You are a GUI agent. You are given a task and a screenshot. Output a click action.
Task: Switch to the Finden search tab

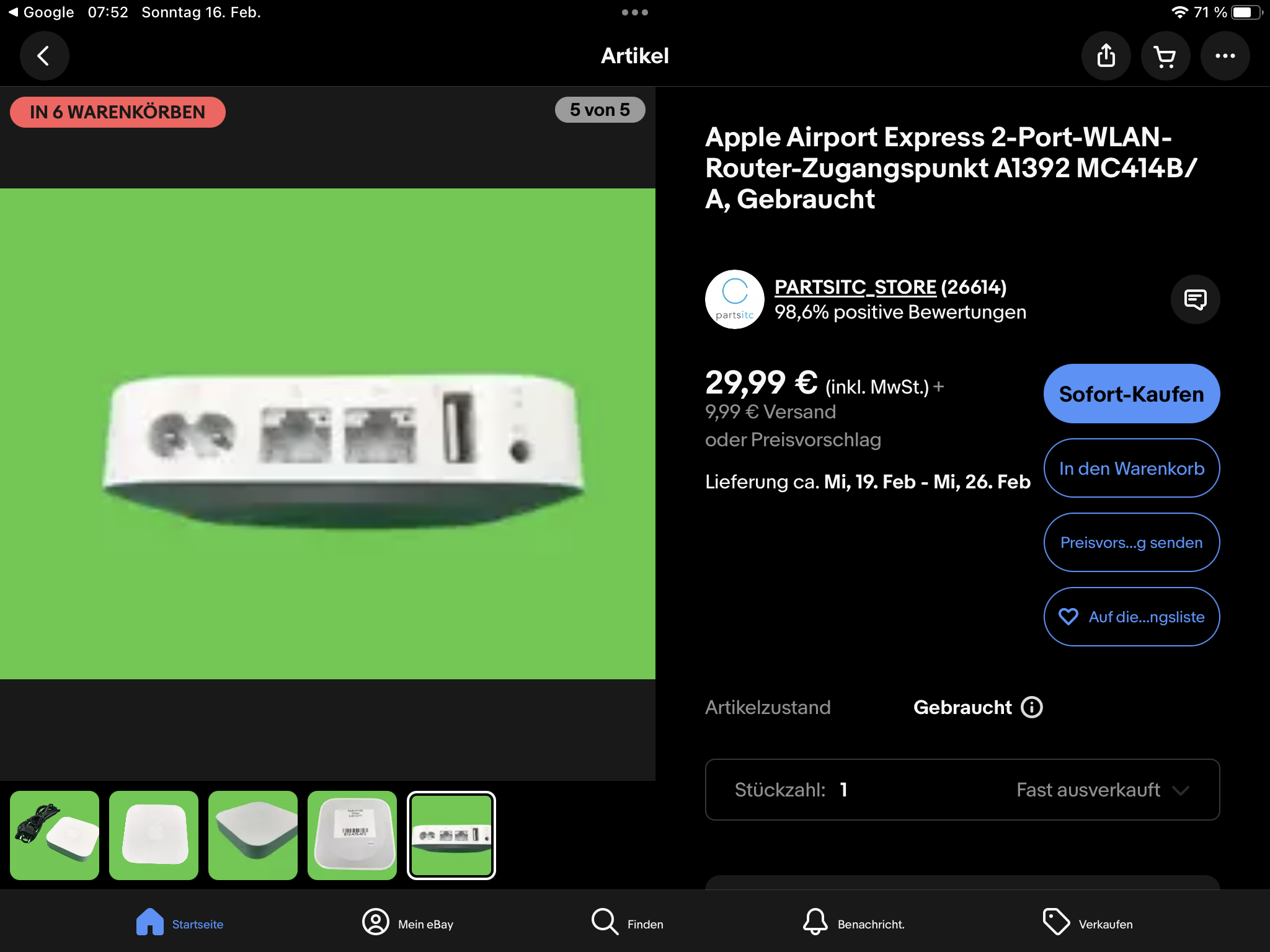(x=627, y=922)
